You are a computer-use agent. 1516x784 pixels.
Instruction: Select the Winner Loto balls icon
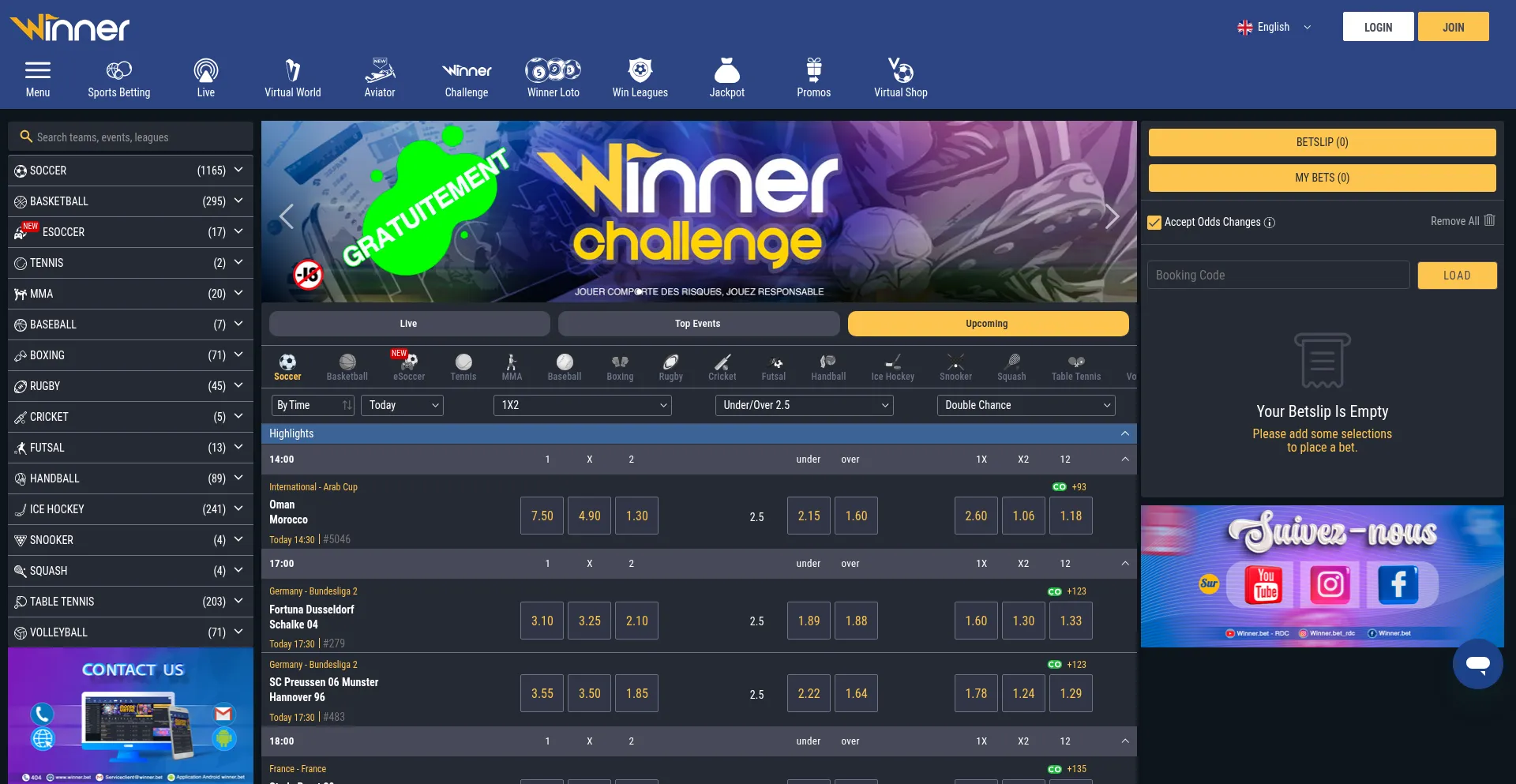tap(553, 71)
